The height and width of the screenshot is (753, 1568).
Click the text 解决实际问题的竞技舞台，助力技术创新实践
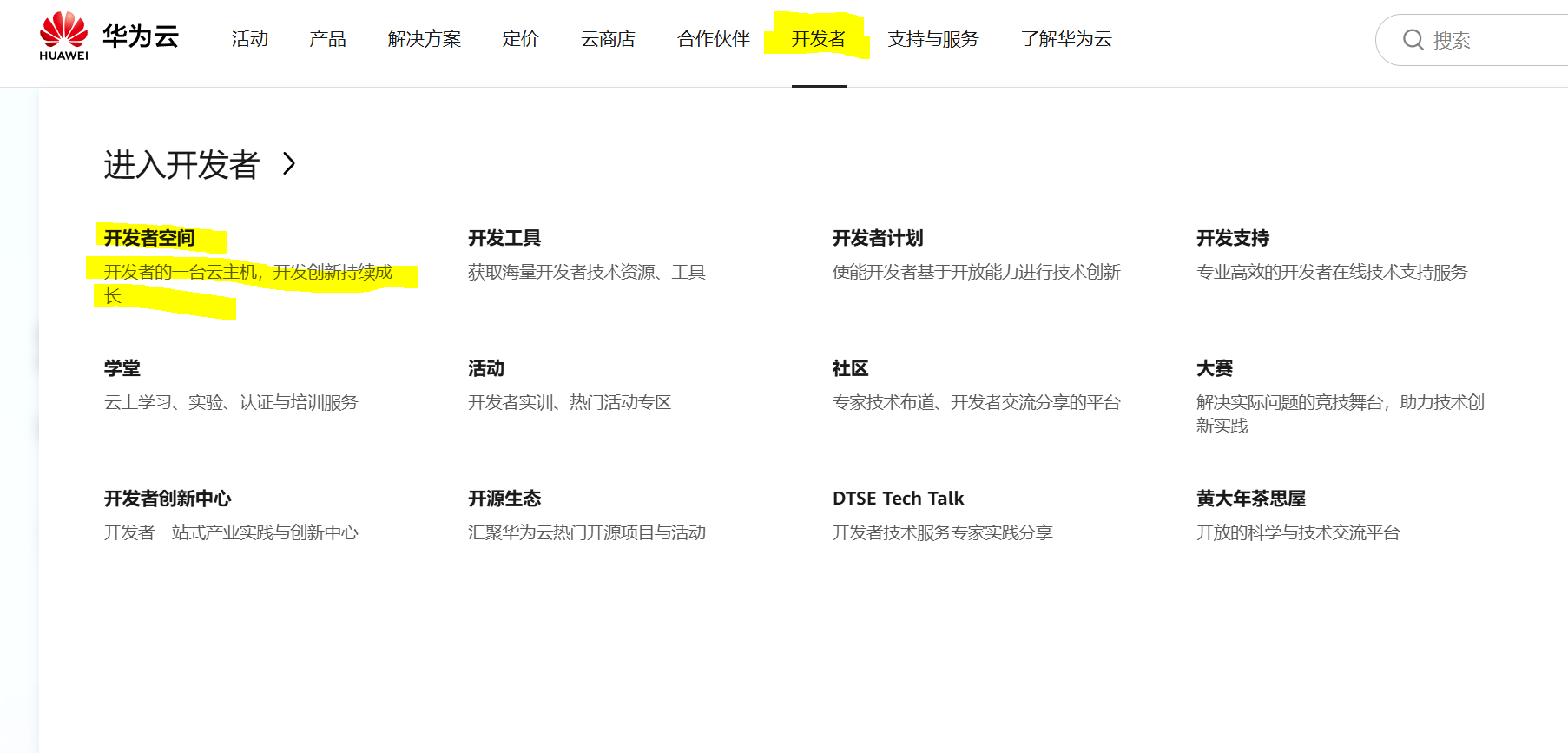[x=1341, y=413]
